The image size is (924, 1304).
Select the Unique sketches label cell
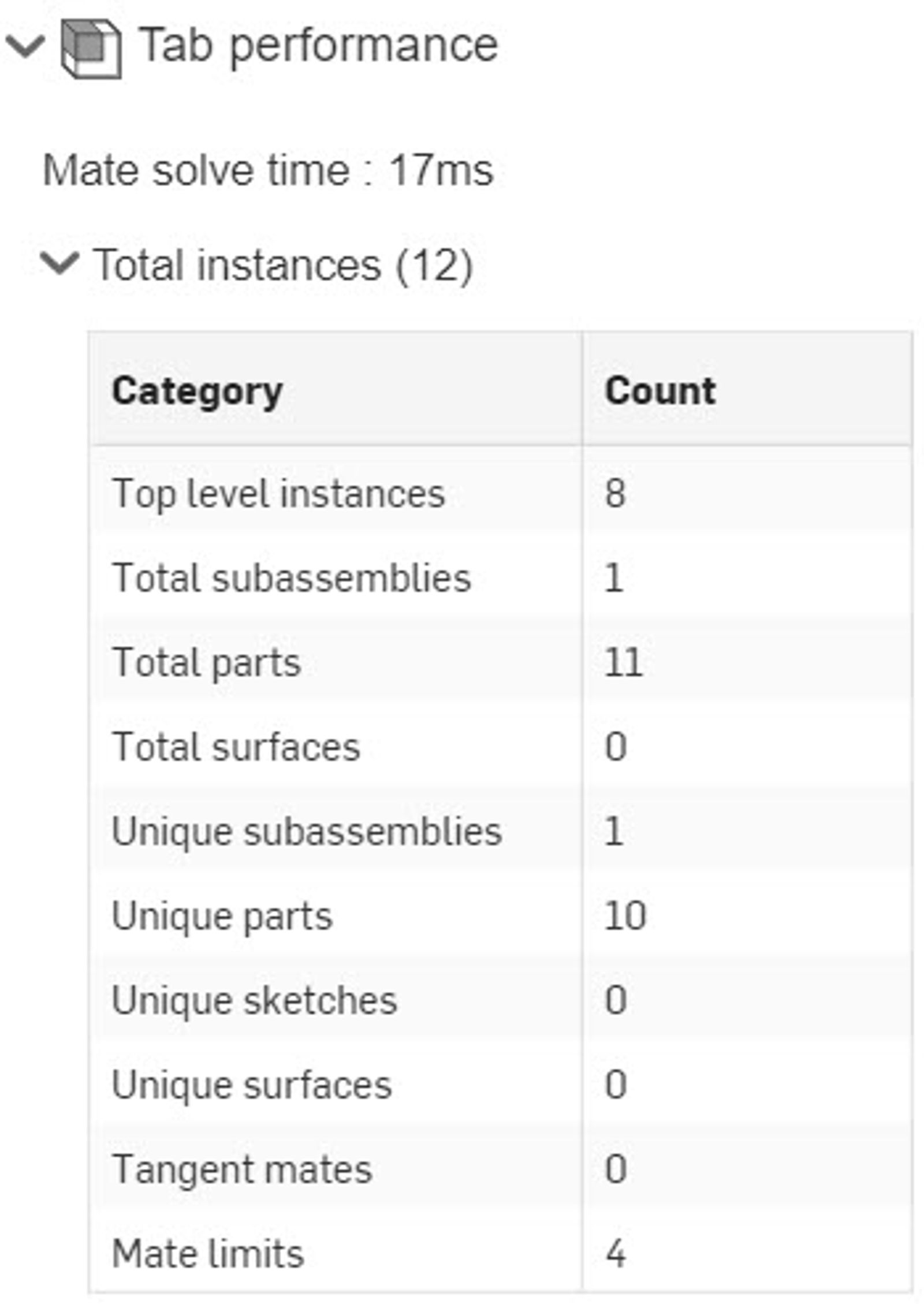coord(254,1000)
